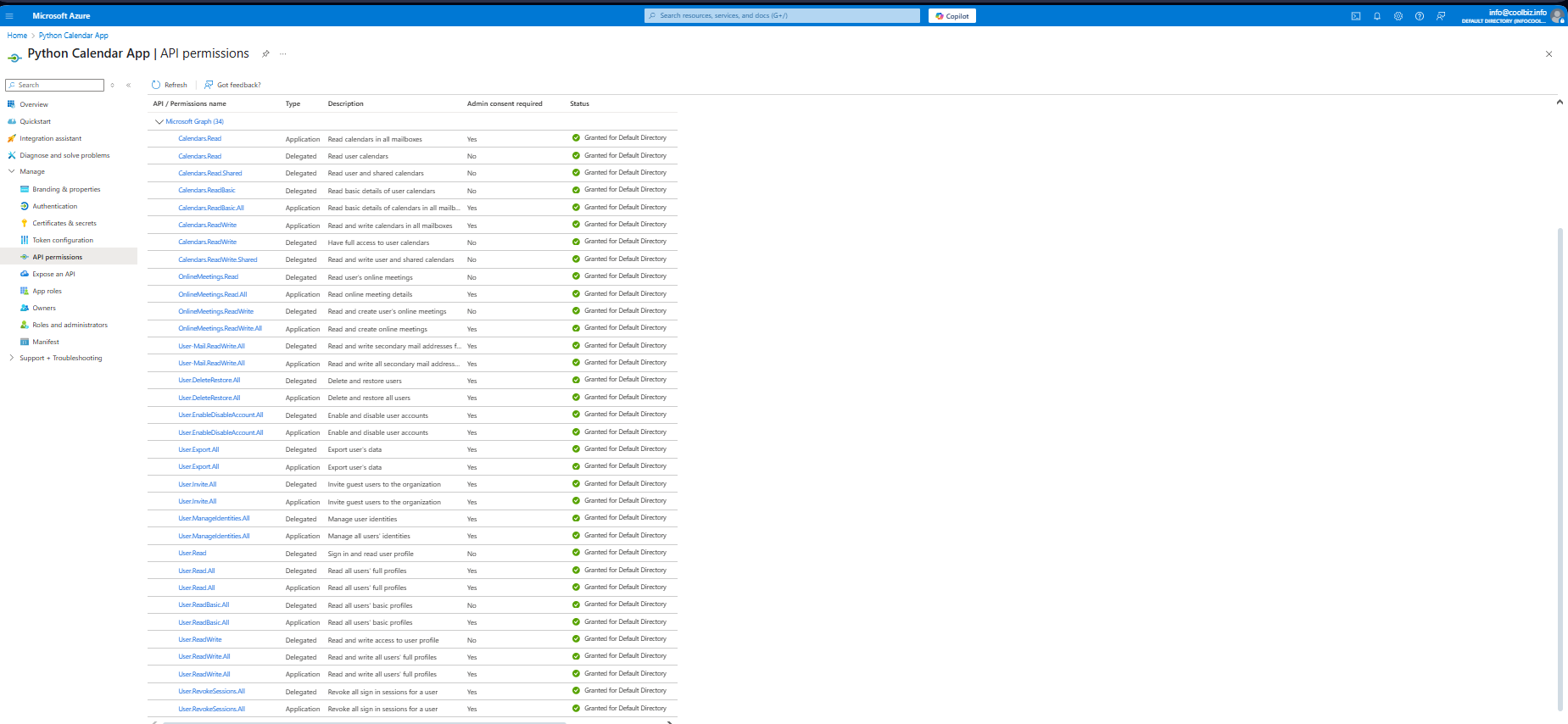This screenshot has width=1568, height=724.
Task: Click the Manifest icon in sidebar
Action: [x=25, y=342]
